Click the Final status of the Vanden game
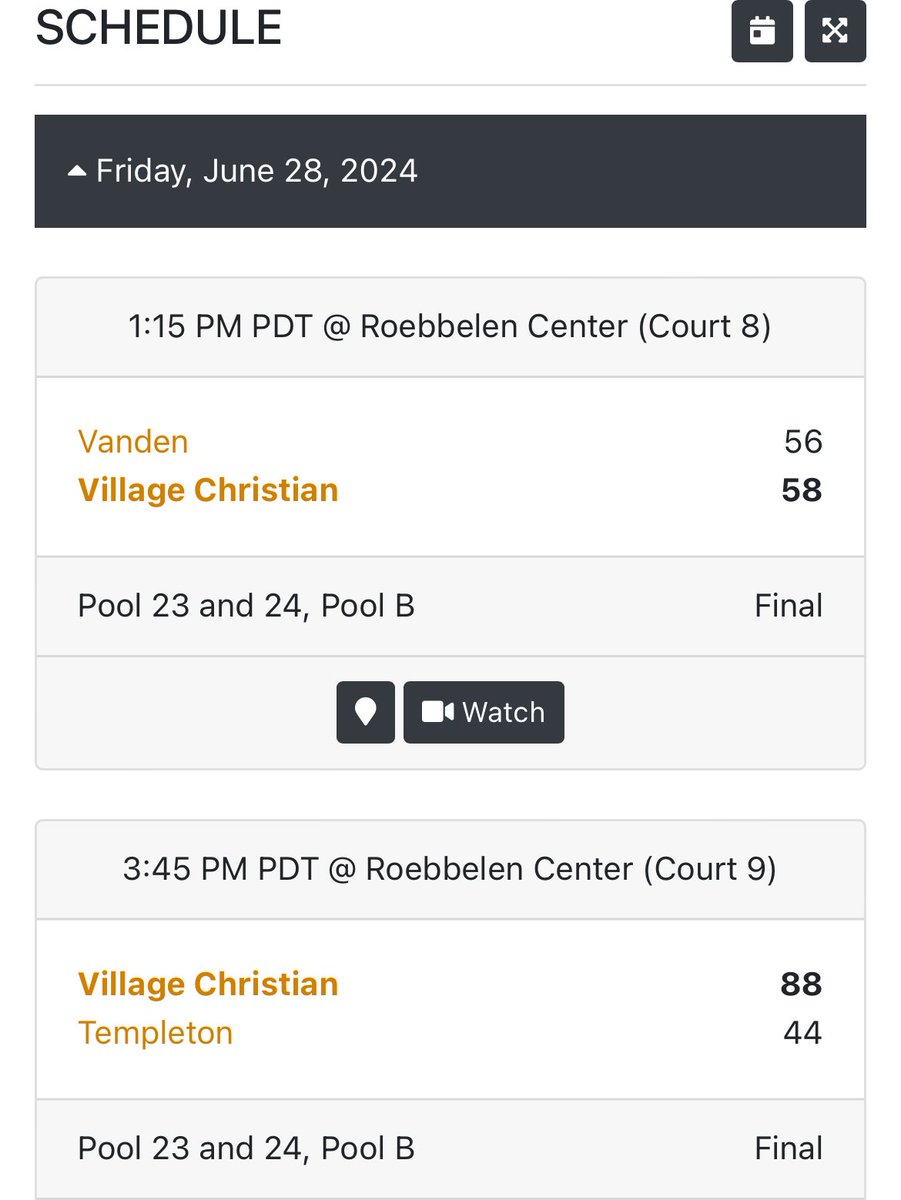Screen dimensions: 901x1200 click(x=789, y=606)
